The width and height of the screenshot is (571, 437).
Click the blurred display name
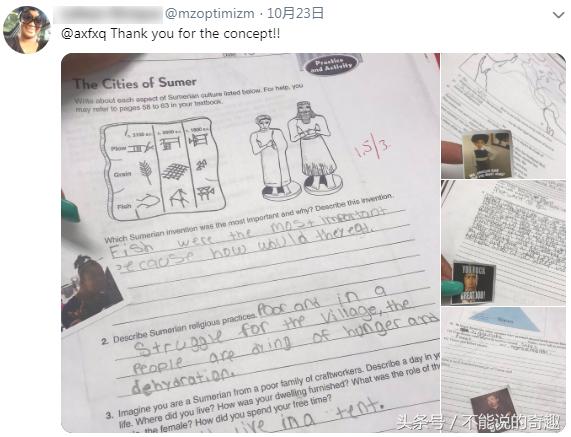108,15
